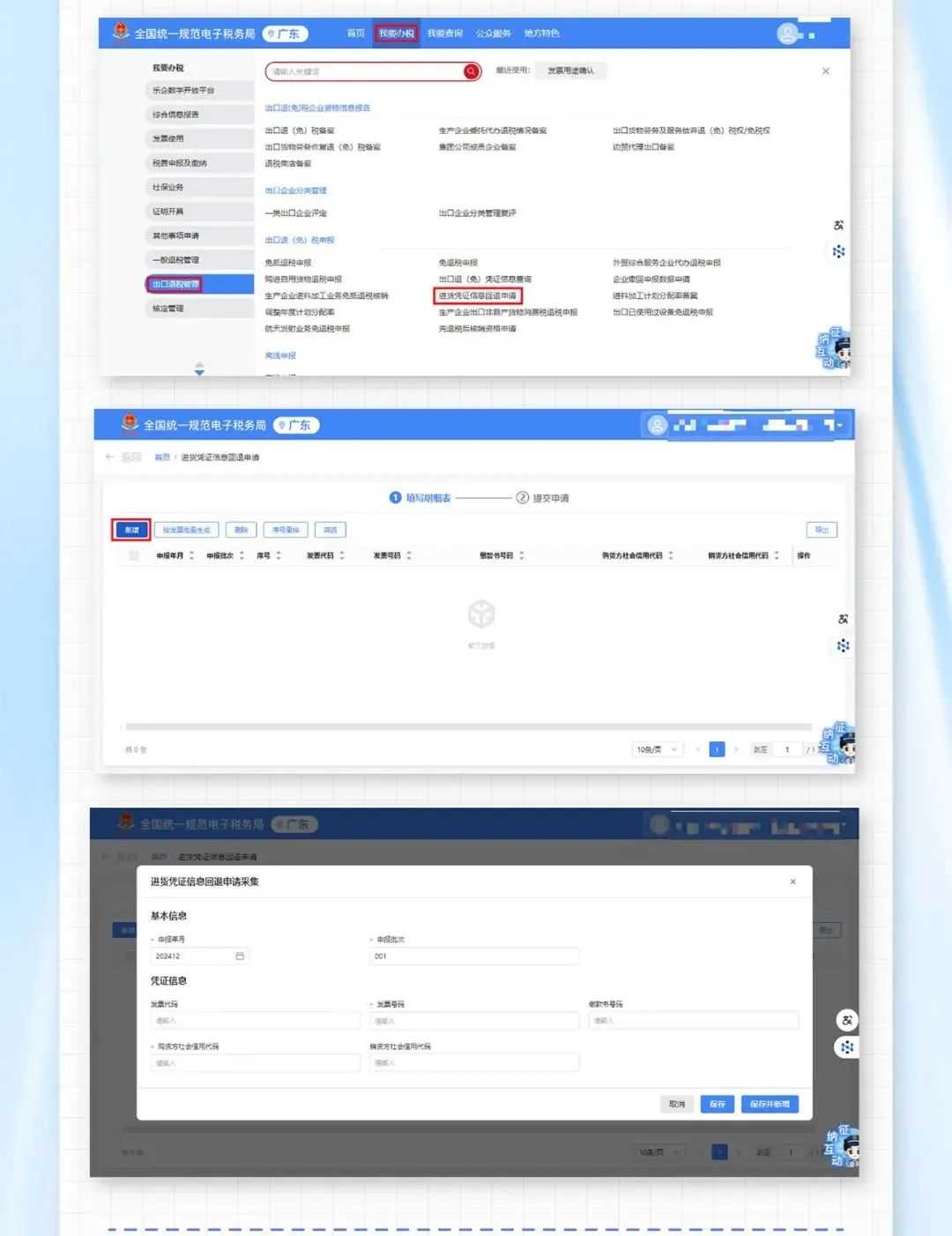Close the 进货凭证信息回退申请采集 dialog
The image size is (952, 1236).
(x=793, y=882)
